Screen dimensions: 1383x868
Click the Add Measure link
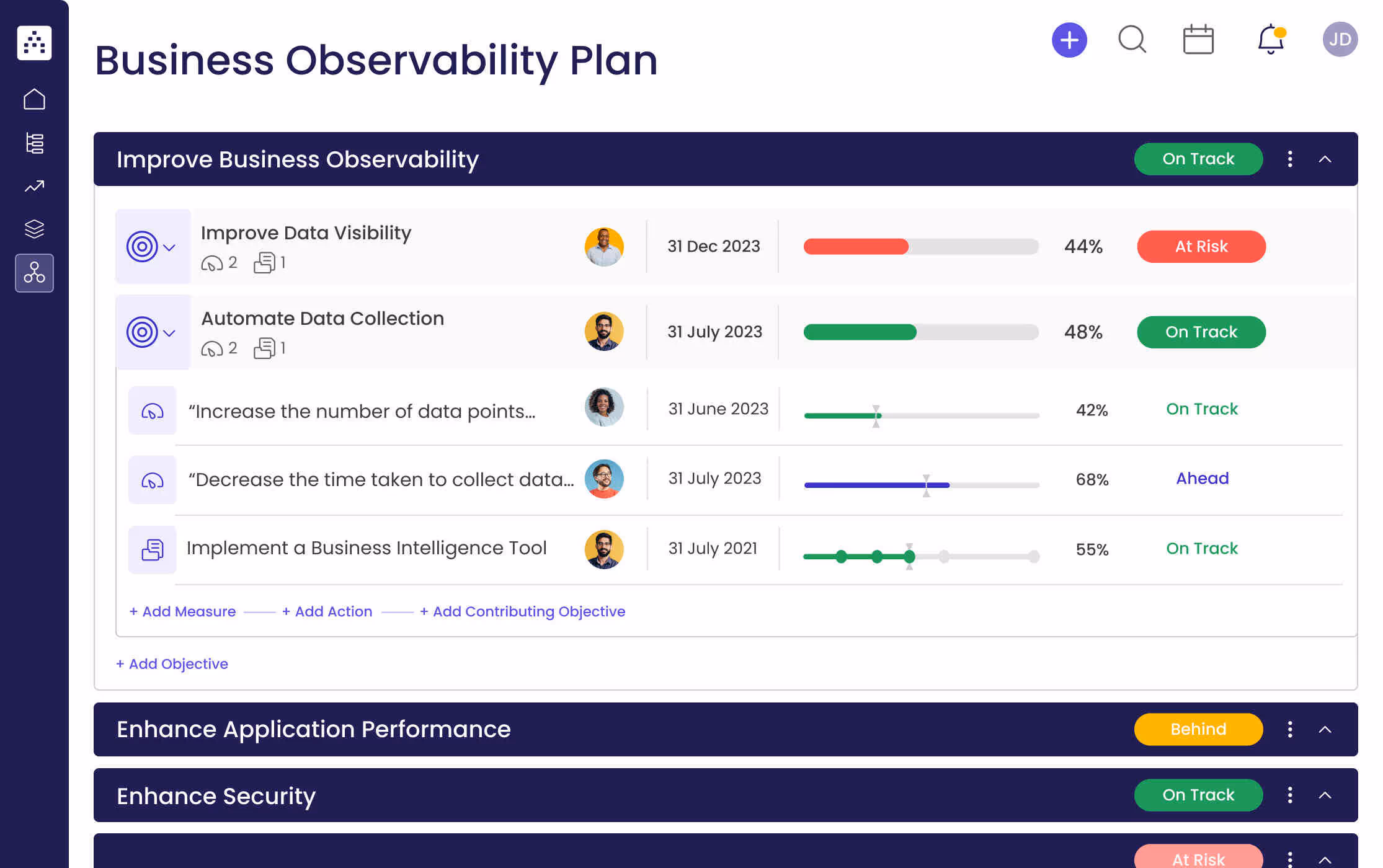pos(183,611)
